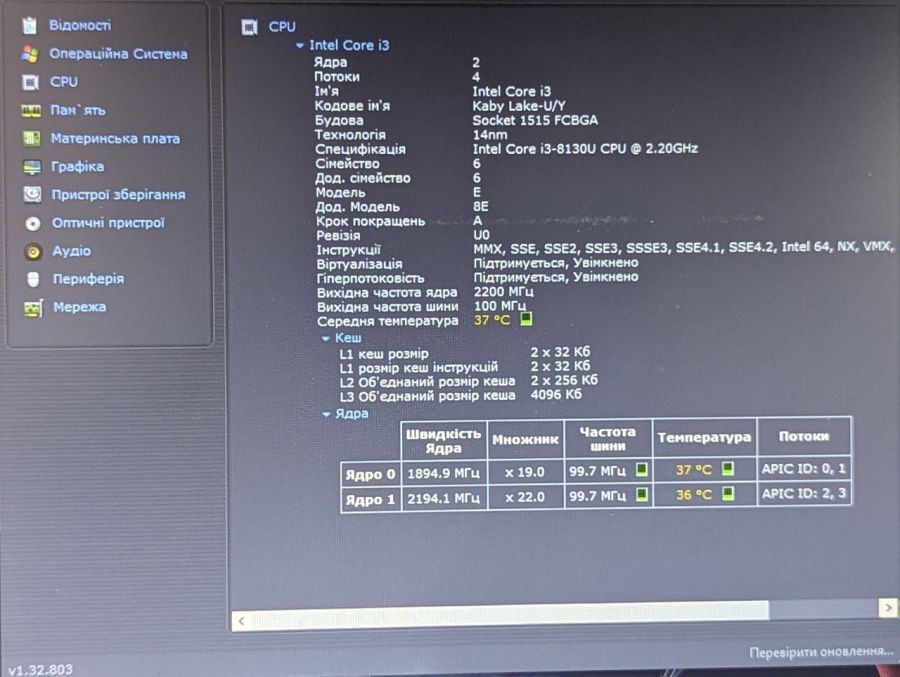Click the Пам'ять RAM stick icon

[31, 110]
